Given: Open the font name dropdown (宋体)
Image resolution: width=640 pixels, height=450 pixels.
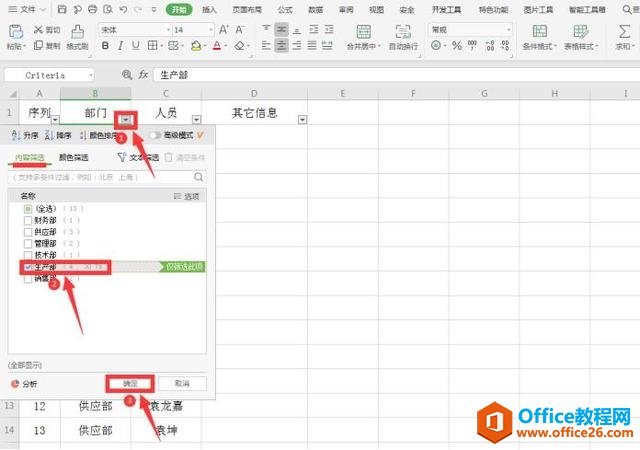Looking at the screenshot, I should pos(168,29).
